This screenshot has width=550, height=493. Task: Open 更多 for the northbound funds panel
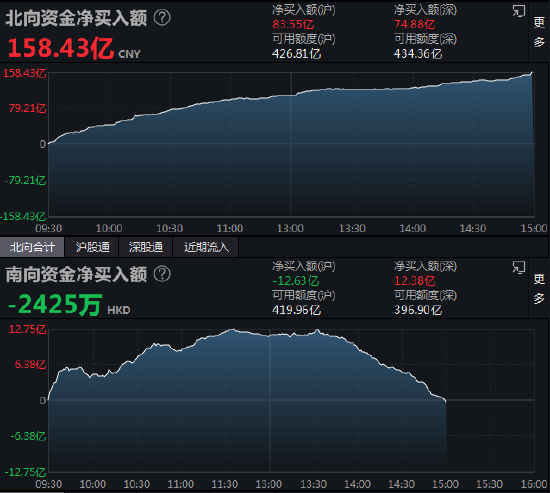tap(539, 32)
